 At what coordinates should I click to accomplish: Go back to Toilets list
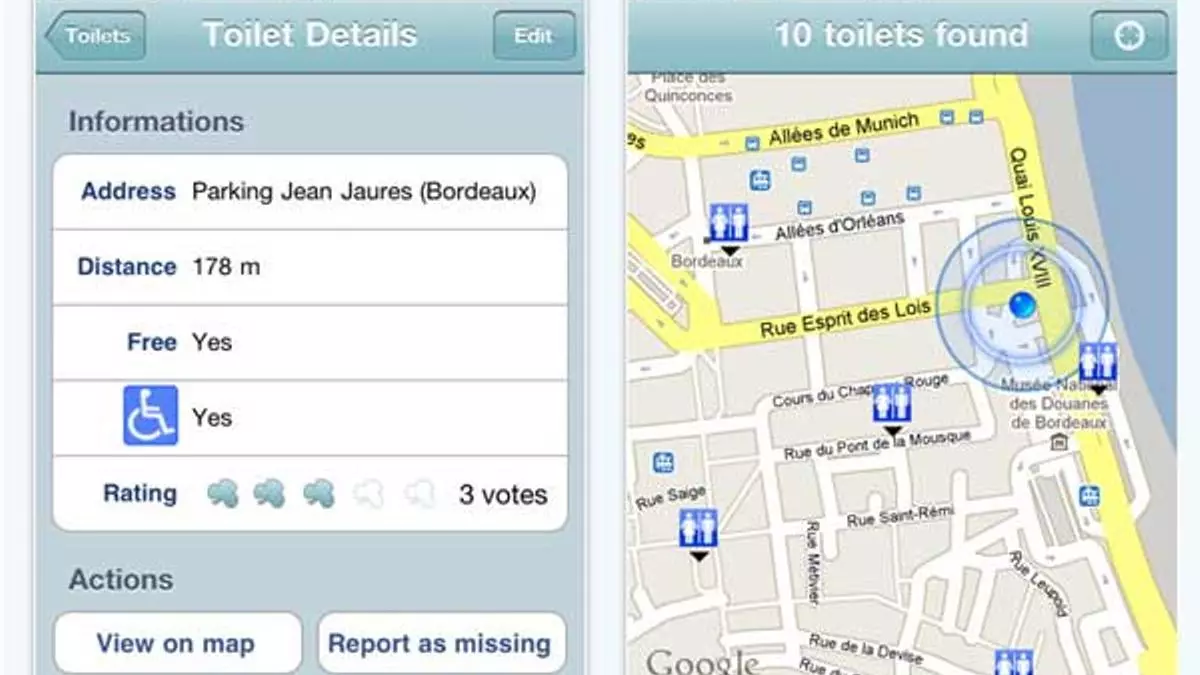[x=95, y=36]
